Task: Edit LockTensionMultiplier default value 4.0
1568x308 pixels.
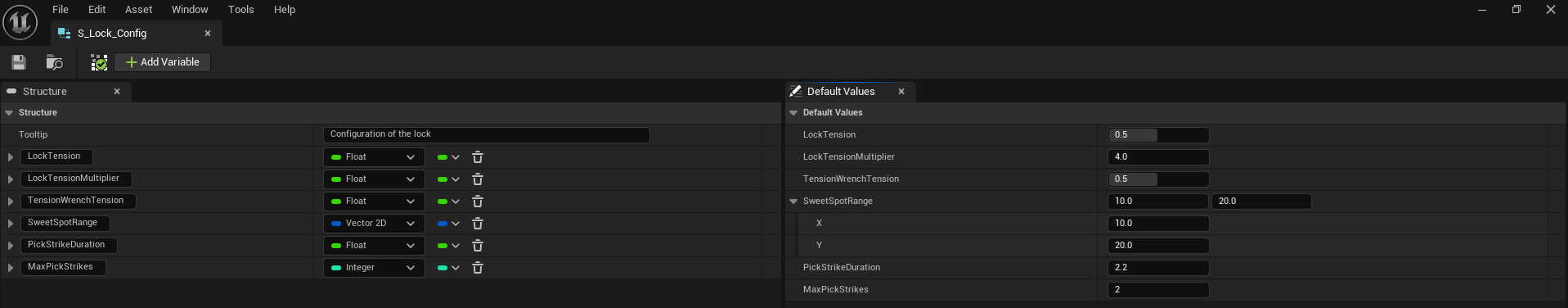Action: point(1158,157)
